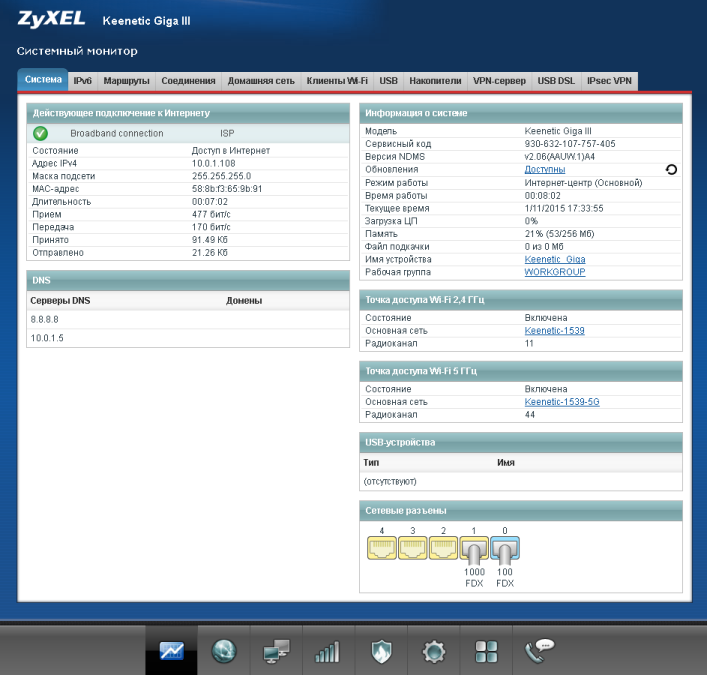The width and height of the screenshot is (707, 675).
Task: Open the Applications four-squares icon
Action: click(487, 652)
